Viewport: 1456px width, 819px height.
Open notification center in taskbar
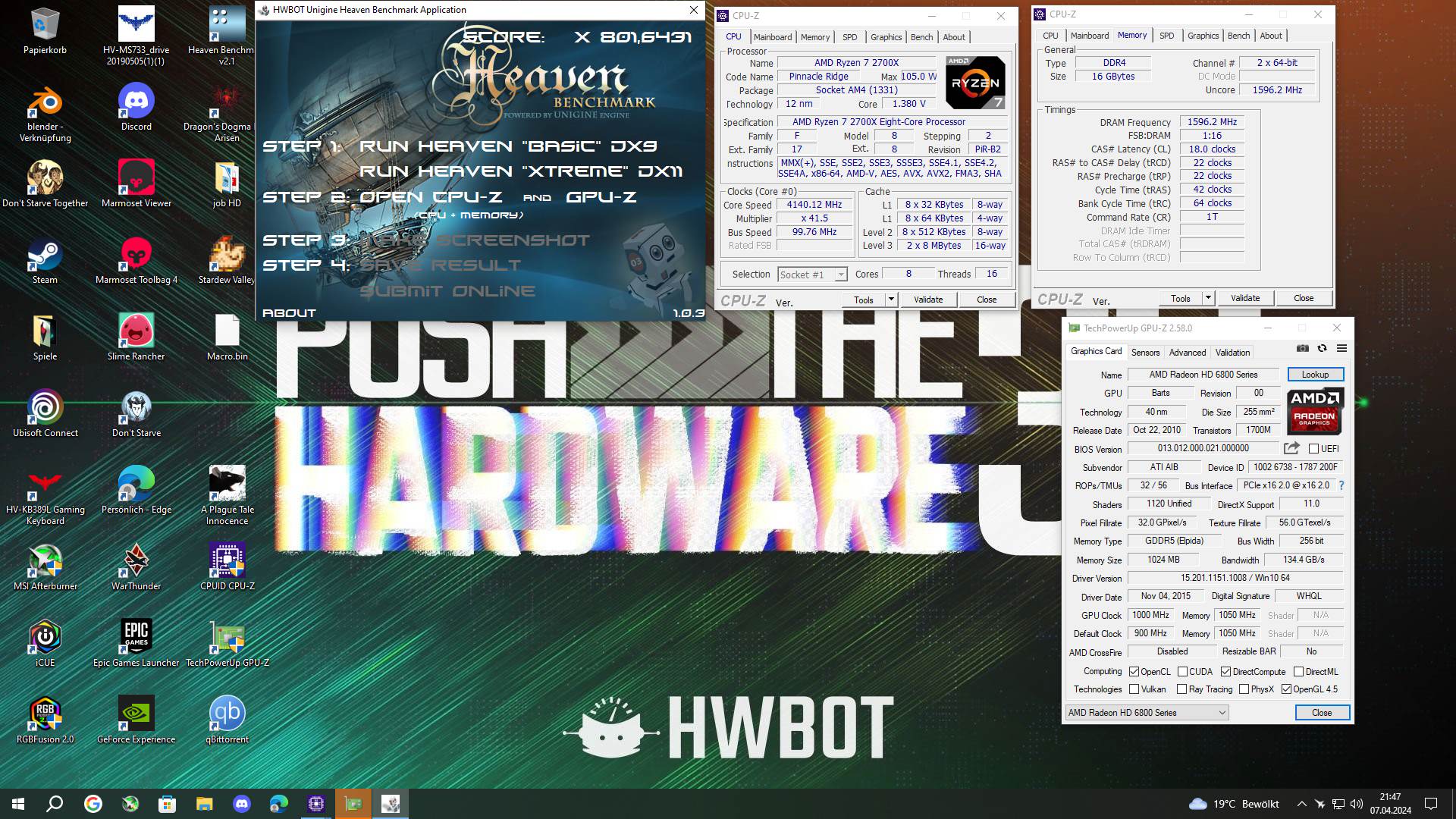point(1431,804)
